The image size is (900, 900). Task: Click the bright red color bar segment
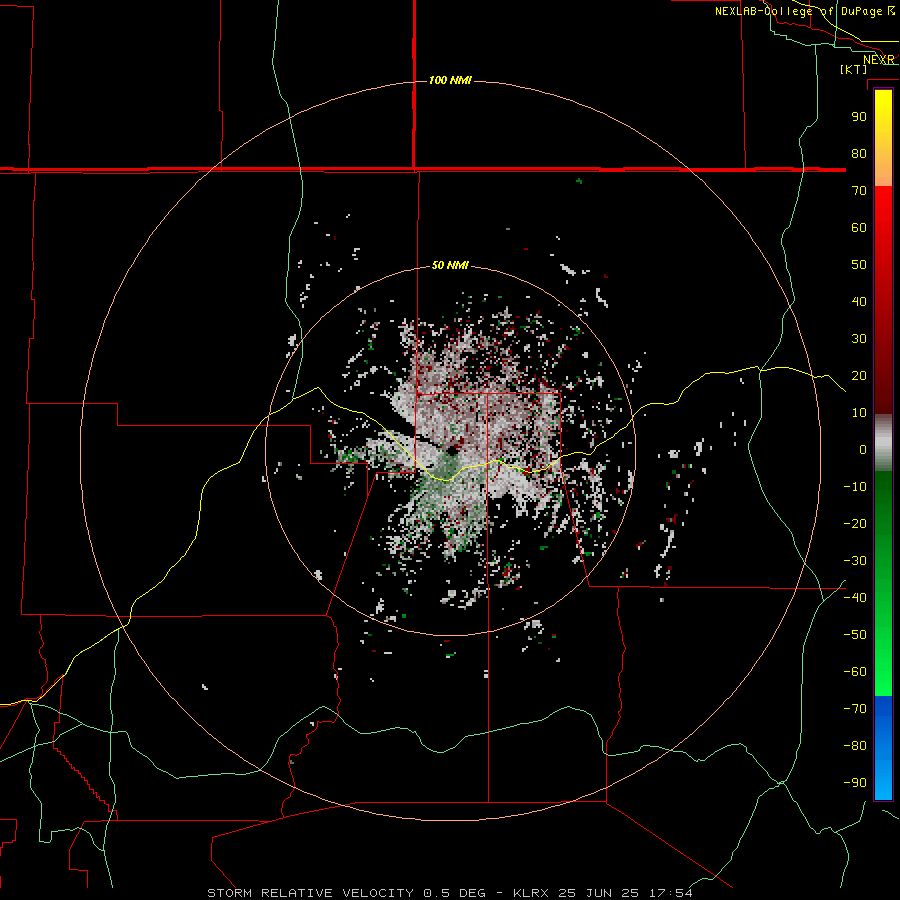pyautogui.click(x=883, y=198)
